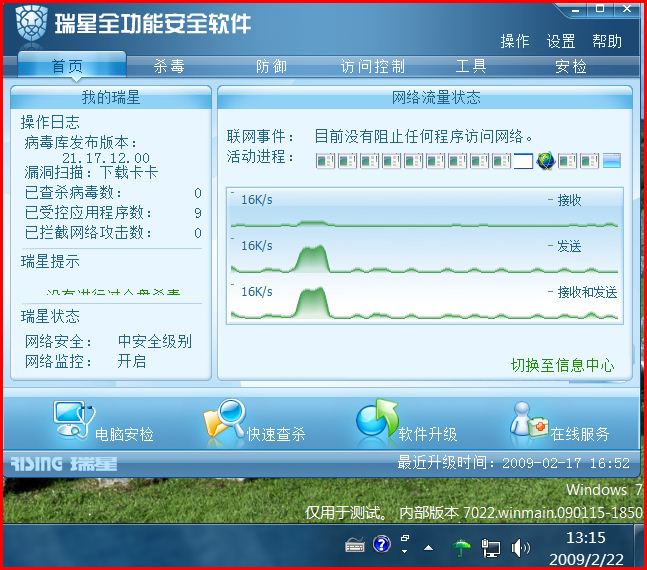
Task: Click 已查杀病毒数 row
Action: tap(113, 193)
